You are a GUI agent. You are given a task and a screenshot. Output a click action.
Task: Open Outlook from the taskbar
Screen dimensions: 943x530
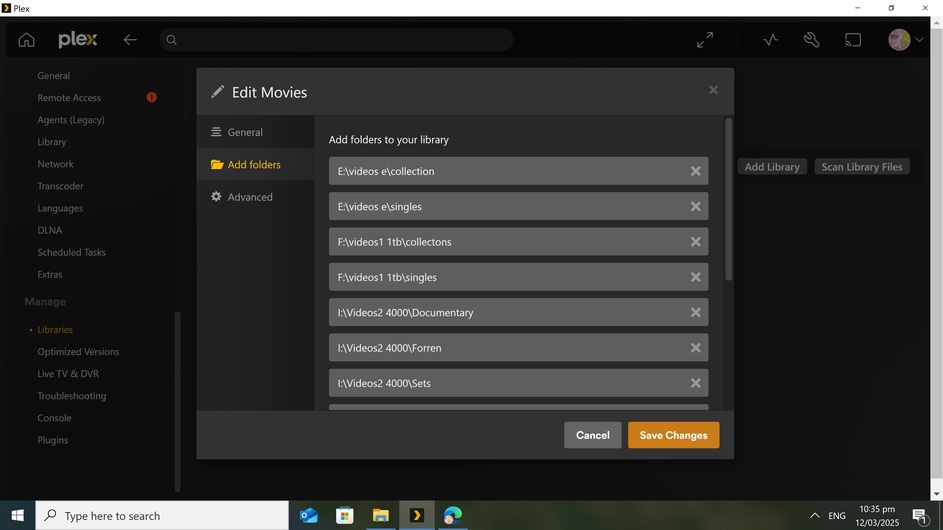[309, 516]
